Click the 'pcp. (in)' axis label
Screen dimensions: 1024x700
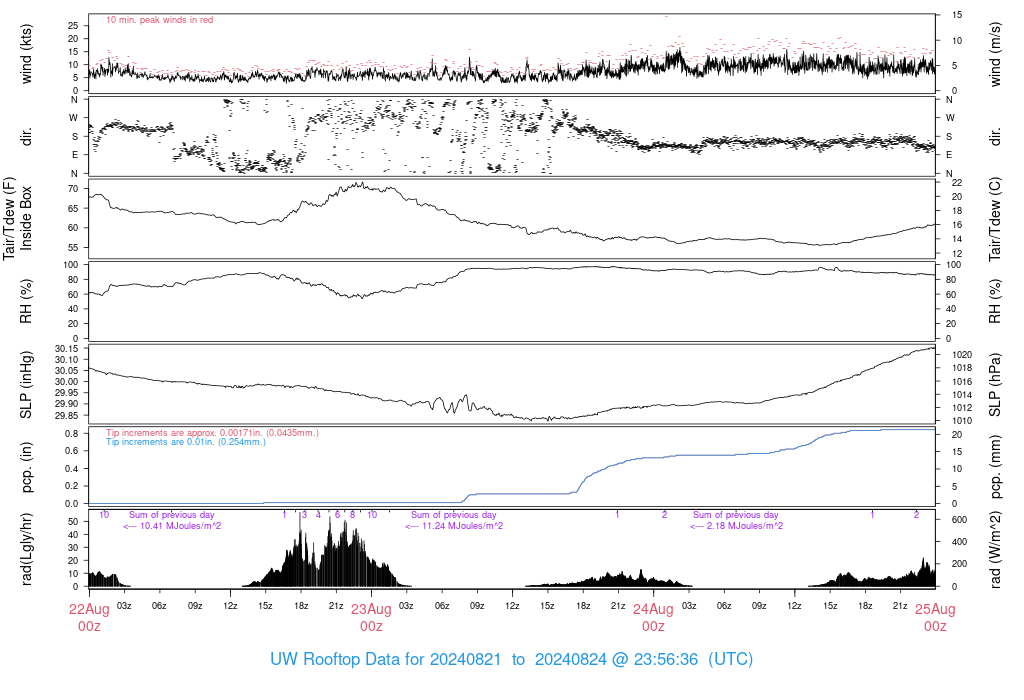26,467
